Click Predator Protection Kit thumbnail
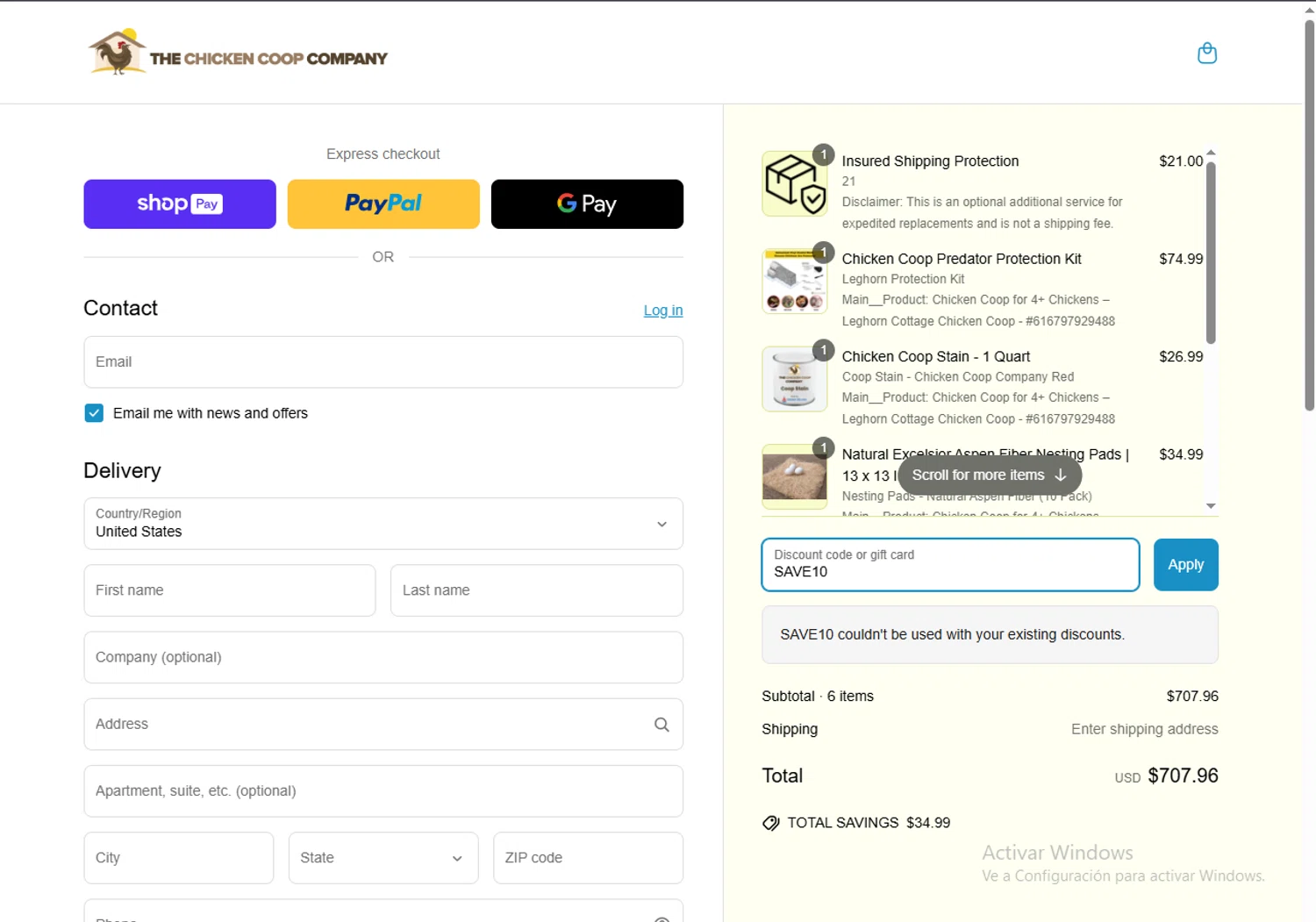Viewport: 1316px width, 922px height. tap(795, 282)
